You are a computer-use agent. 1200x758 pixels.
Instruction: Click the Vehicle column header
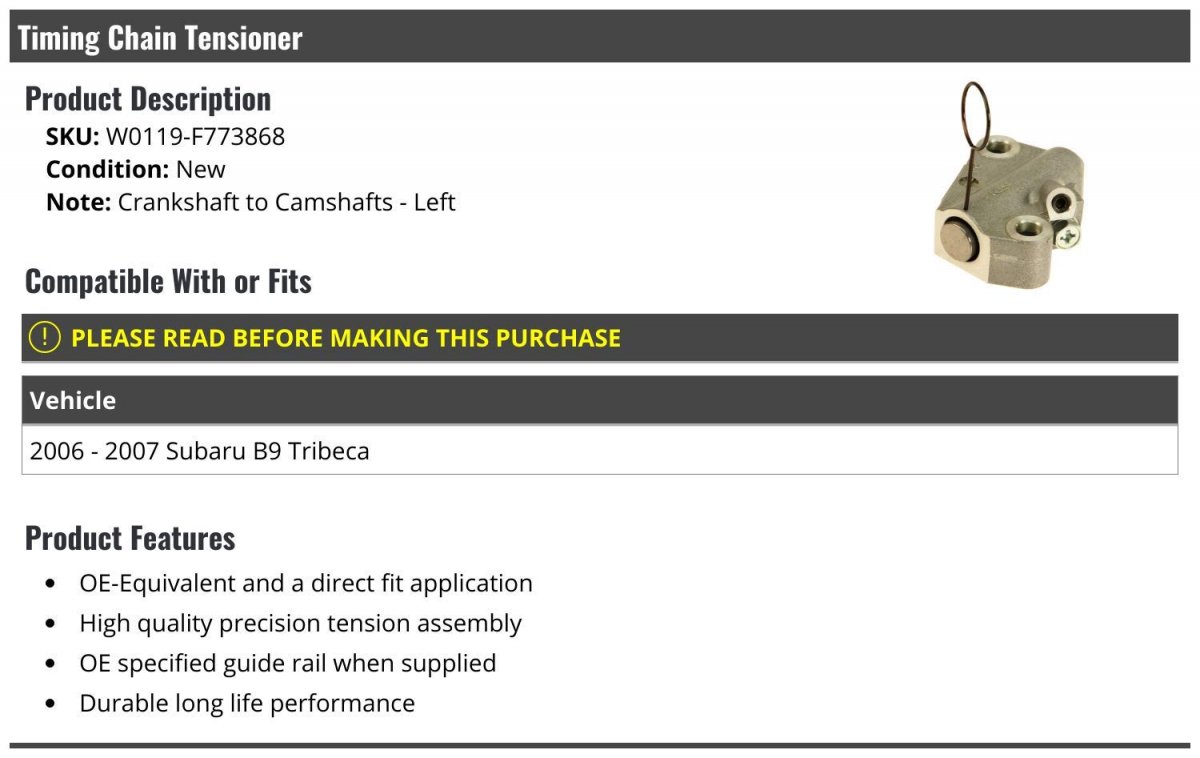point(73,401)
